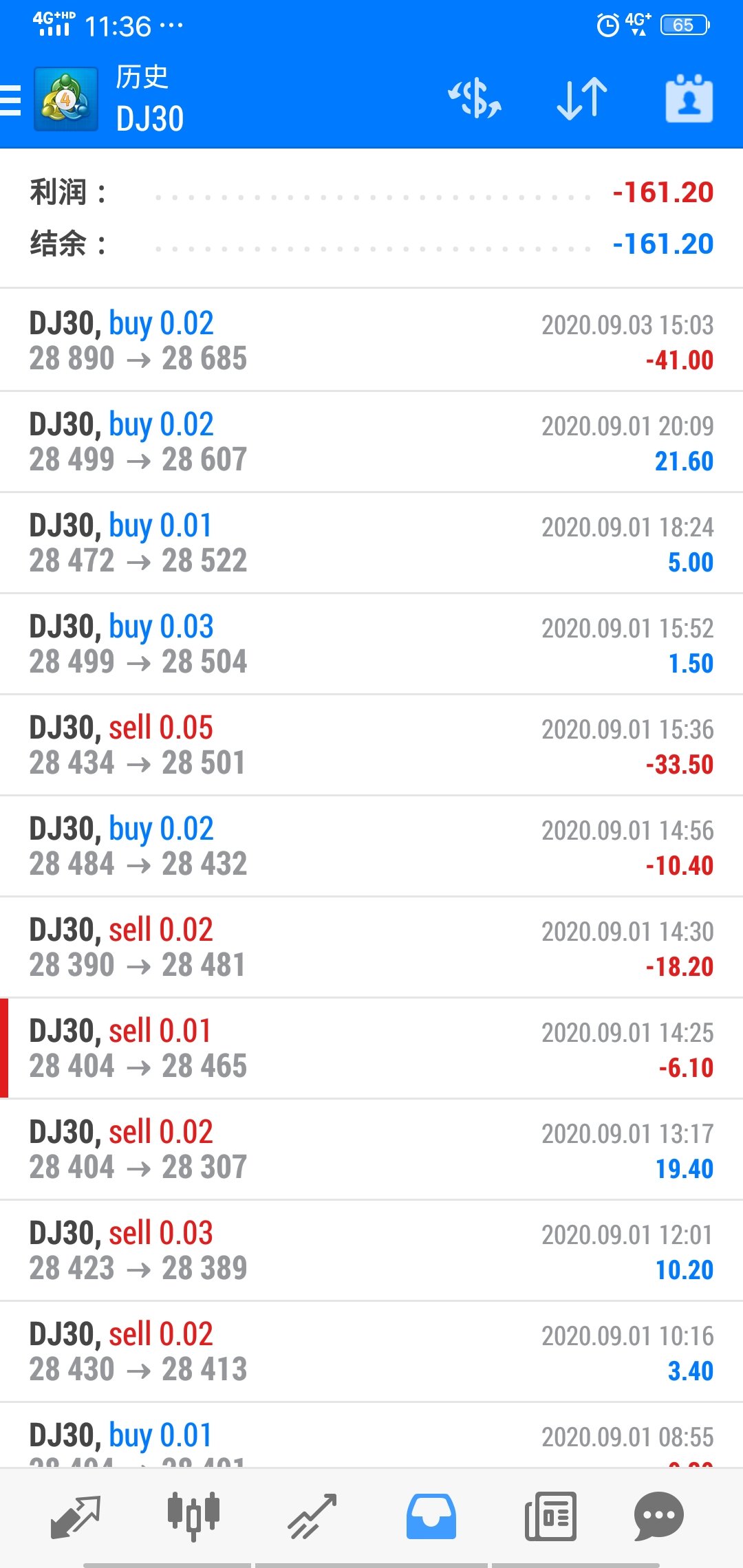Open the buy 0.03 trade with 1.50 profit
This screenshot has width=743, height=1568.
pos(371,644)
